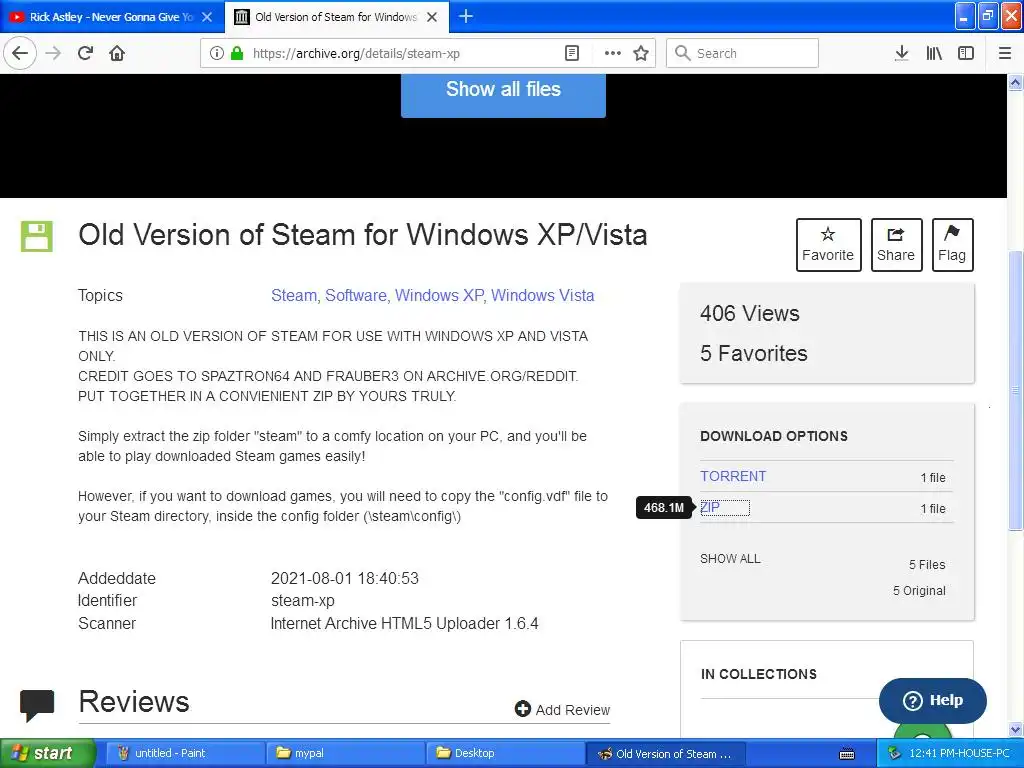
Task: Close the Old Version of Steam tab
Action: pos(432,17)
